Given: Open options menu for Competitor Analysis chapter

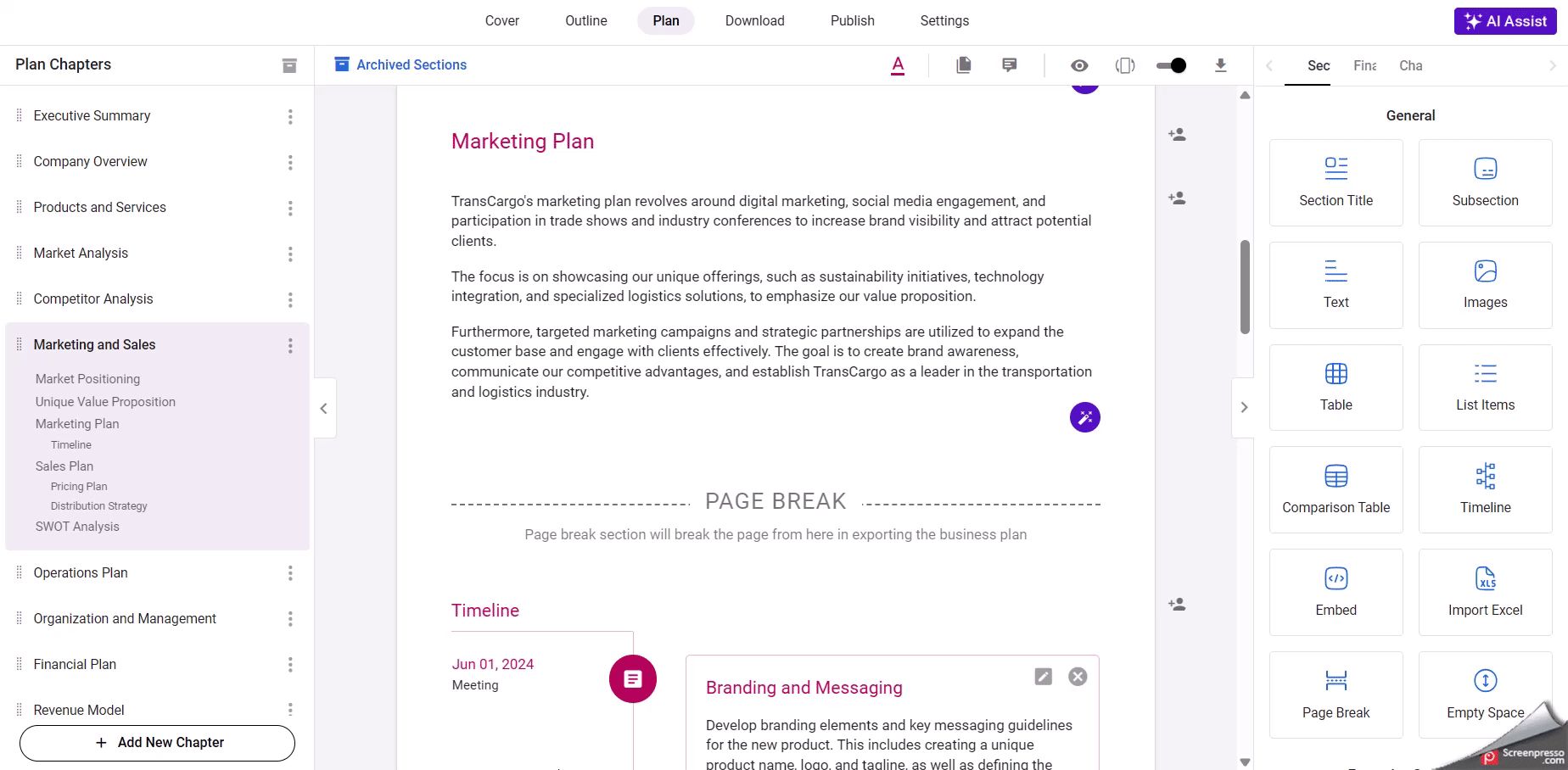Looking at the screenshot, I should pyautogui.click(x=290, y=299).
